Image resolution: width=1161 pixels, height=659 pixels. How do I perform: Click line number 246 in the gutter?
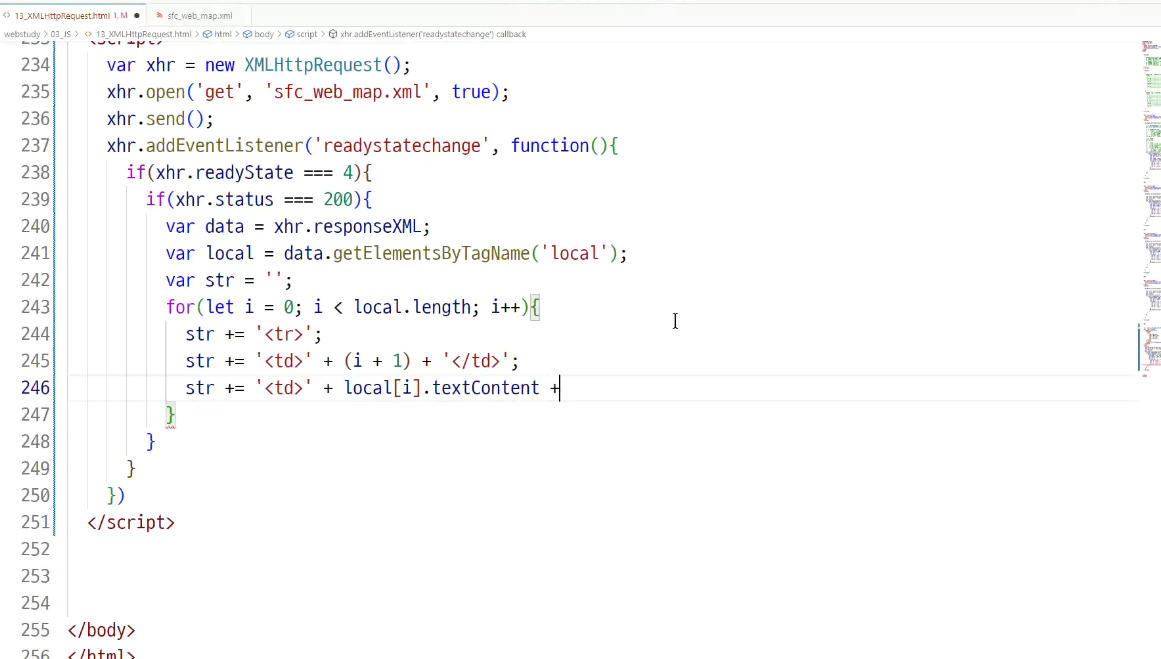click(36, 388)
